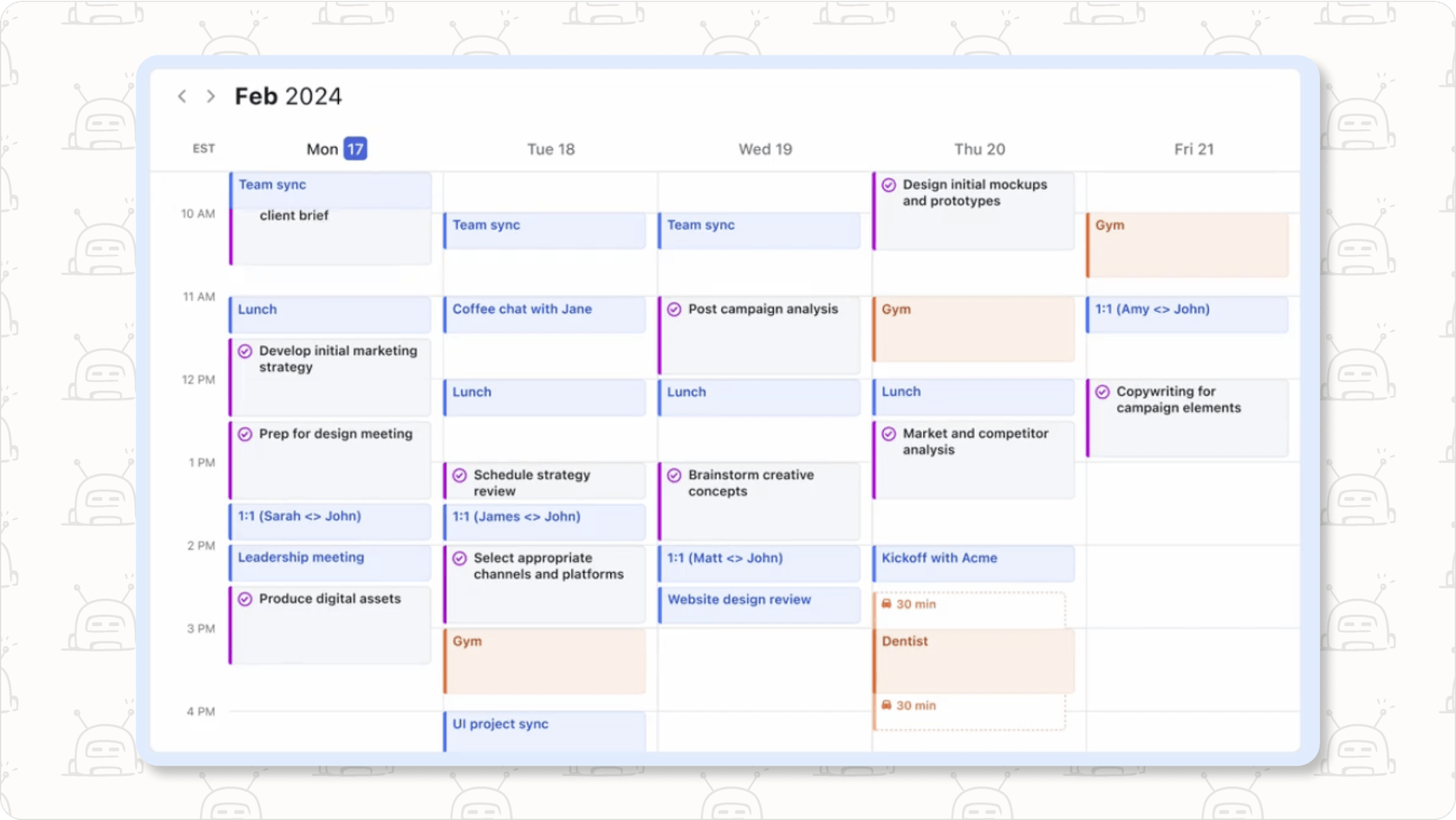
Task: Select the Thu 20 day header
Action: point(978,148)
